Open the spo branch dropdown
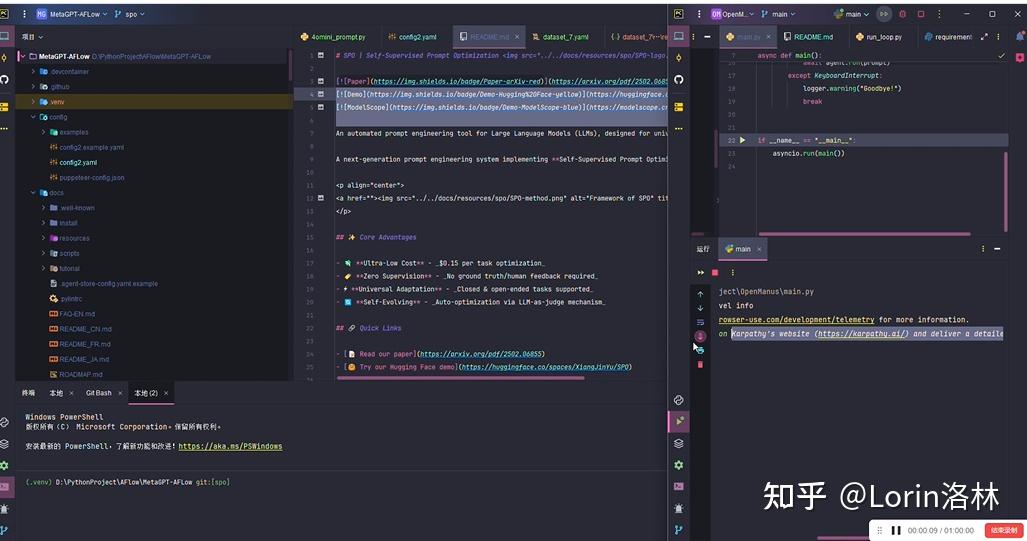The height and width of the screenshot is (541, 1027). pyautogui.click(x=131, y=14)
